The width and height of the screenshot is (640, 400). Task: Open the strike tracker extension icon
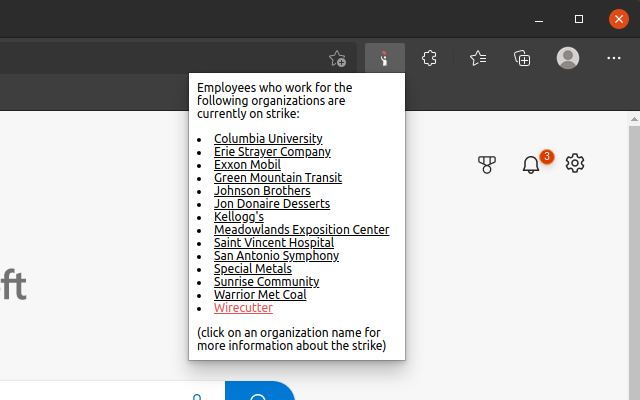[x=384, y=58]
